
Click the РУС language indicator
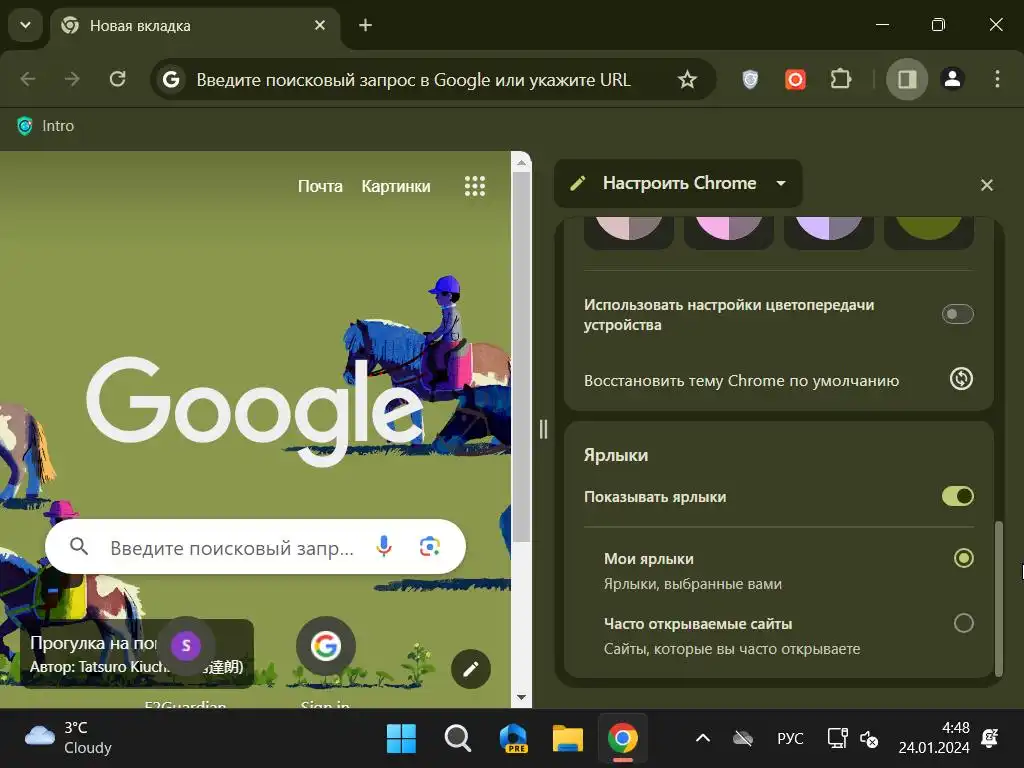790,739
